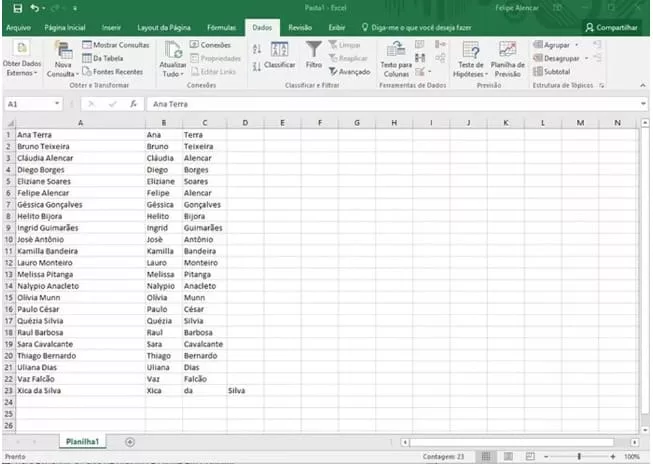
Task: Open the Customize Quick Access Toolbar dropdown
Action: pyautogui.click(x=75, y=8)
